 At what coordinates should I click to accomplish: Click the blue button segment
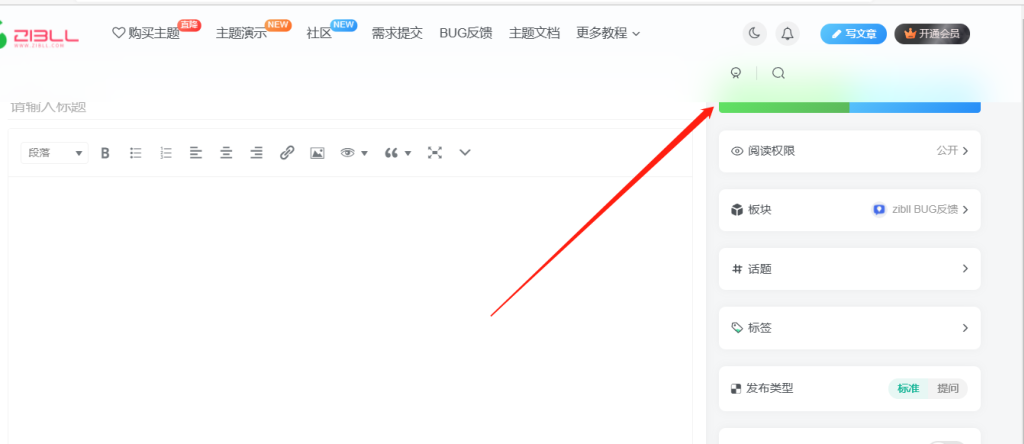pyautogui.click(x=915, y=107)
